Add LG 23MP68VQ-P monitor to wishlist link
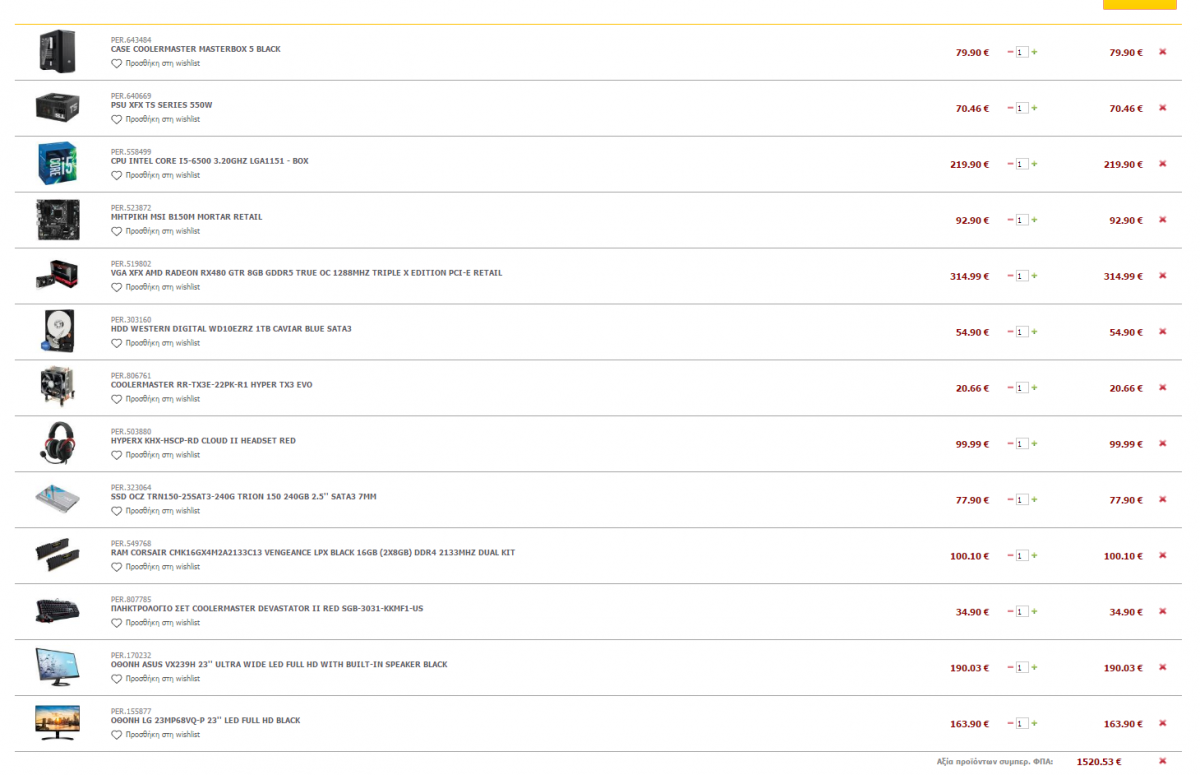 pyautogui.click(x=163, y=735)
